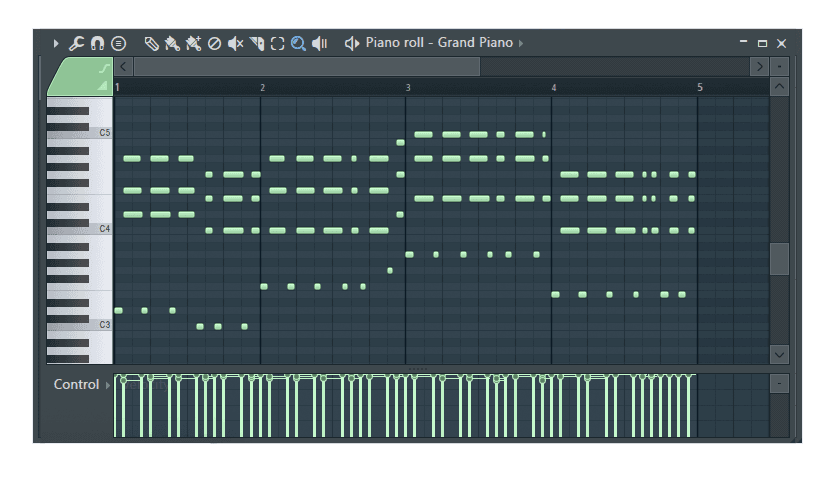
Task: Select the Mute tool
Action: pyautogui.click(x=235, y=43)
